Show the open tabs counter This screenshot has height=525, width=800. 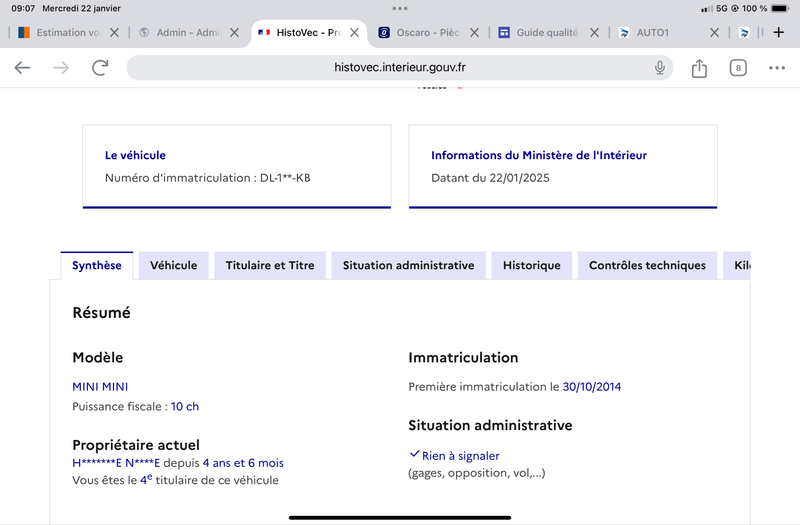pyautogui.click(x=738, y=68)
